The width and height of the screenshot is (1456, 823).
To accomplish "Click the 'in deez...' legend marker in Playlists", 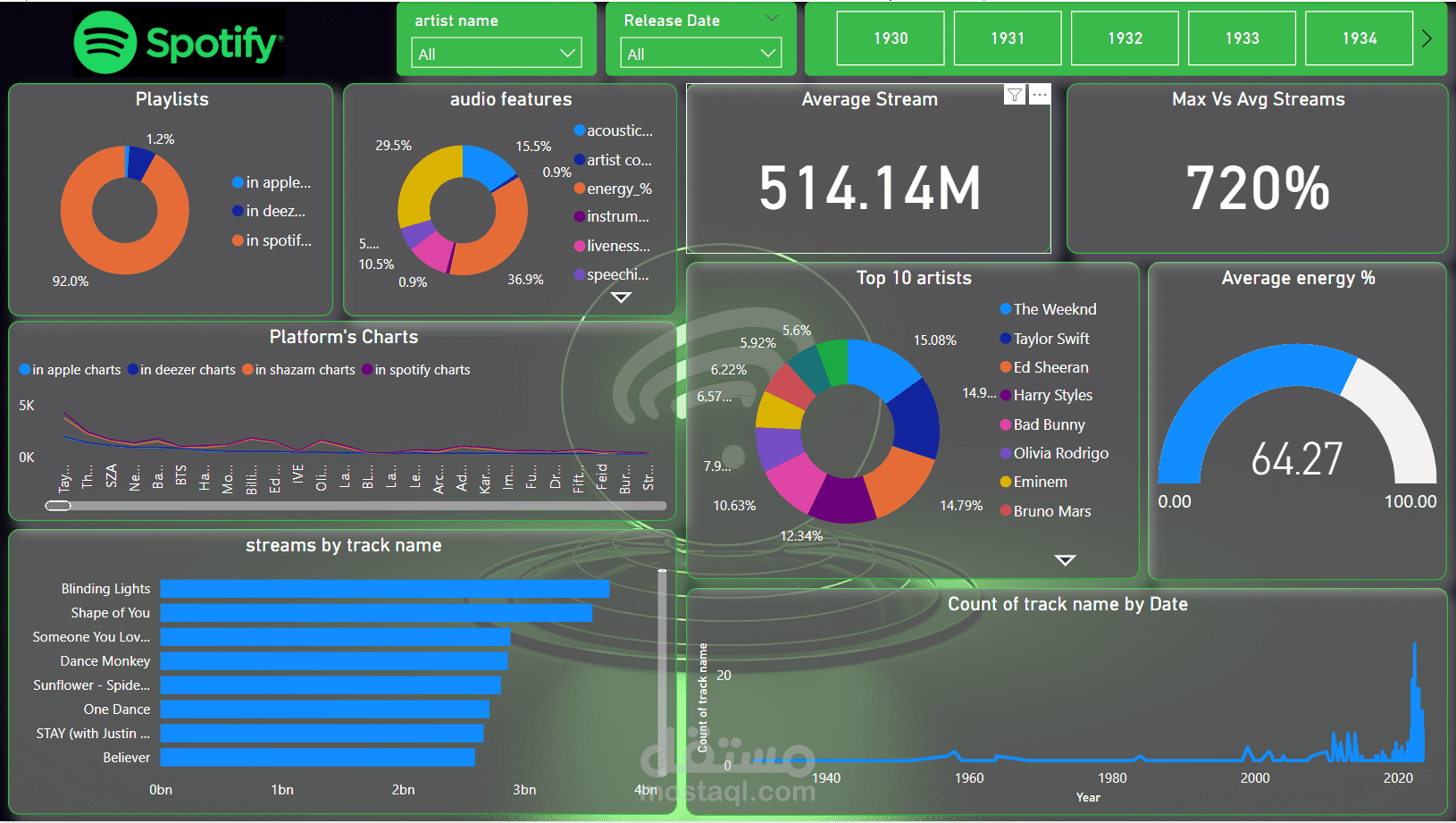I will coord(238,211).
